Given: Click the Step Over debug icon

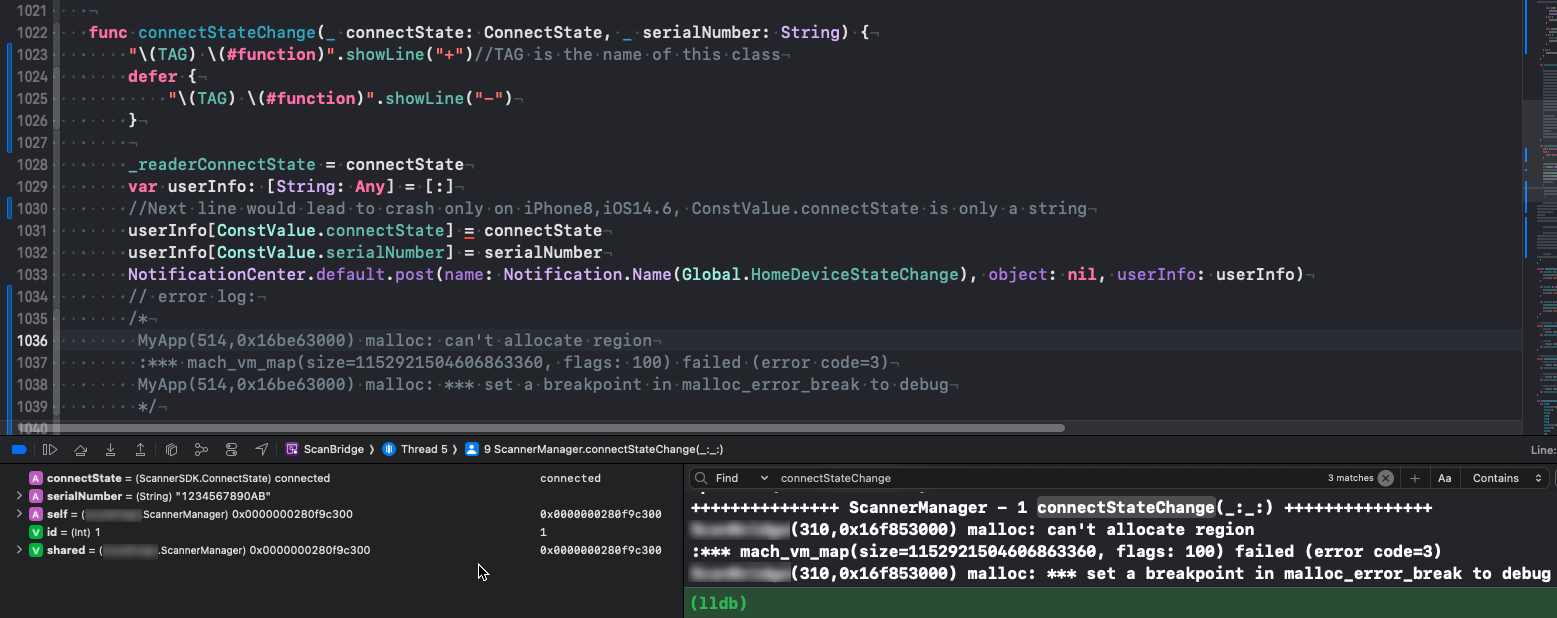Looking at the screenshot, I should (80, 449).
